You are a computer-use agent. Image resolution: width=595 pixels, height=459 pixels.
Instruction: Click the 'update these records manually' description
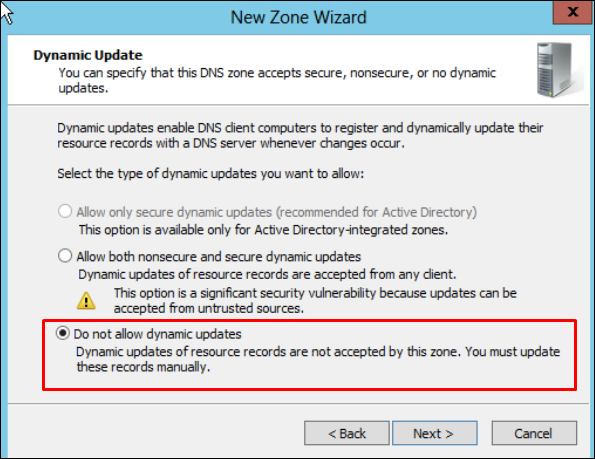click(318, 359)
